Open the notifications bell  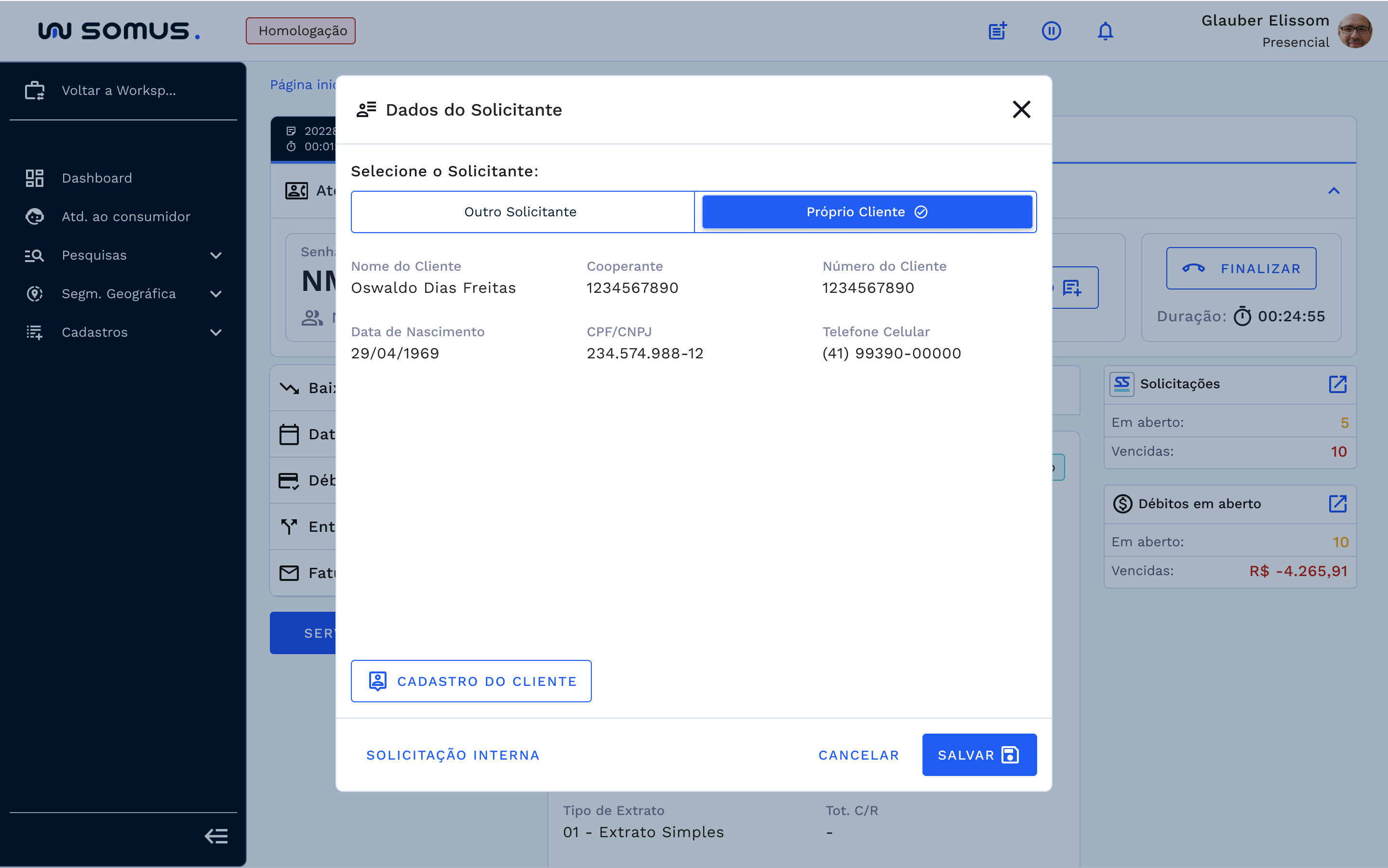[1104, 31]
